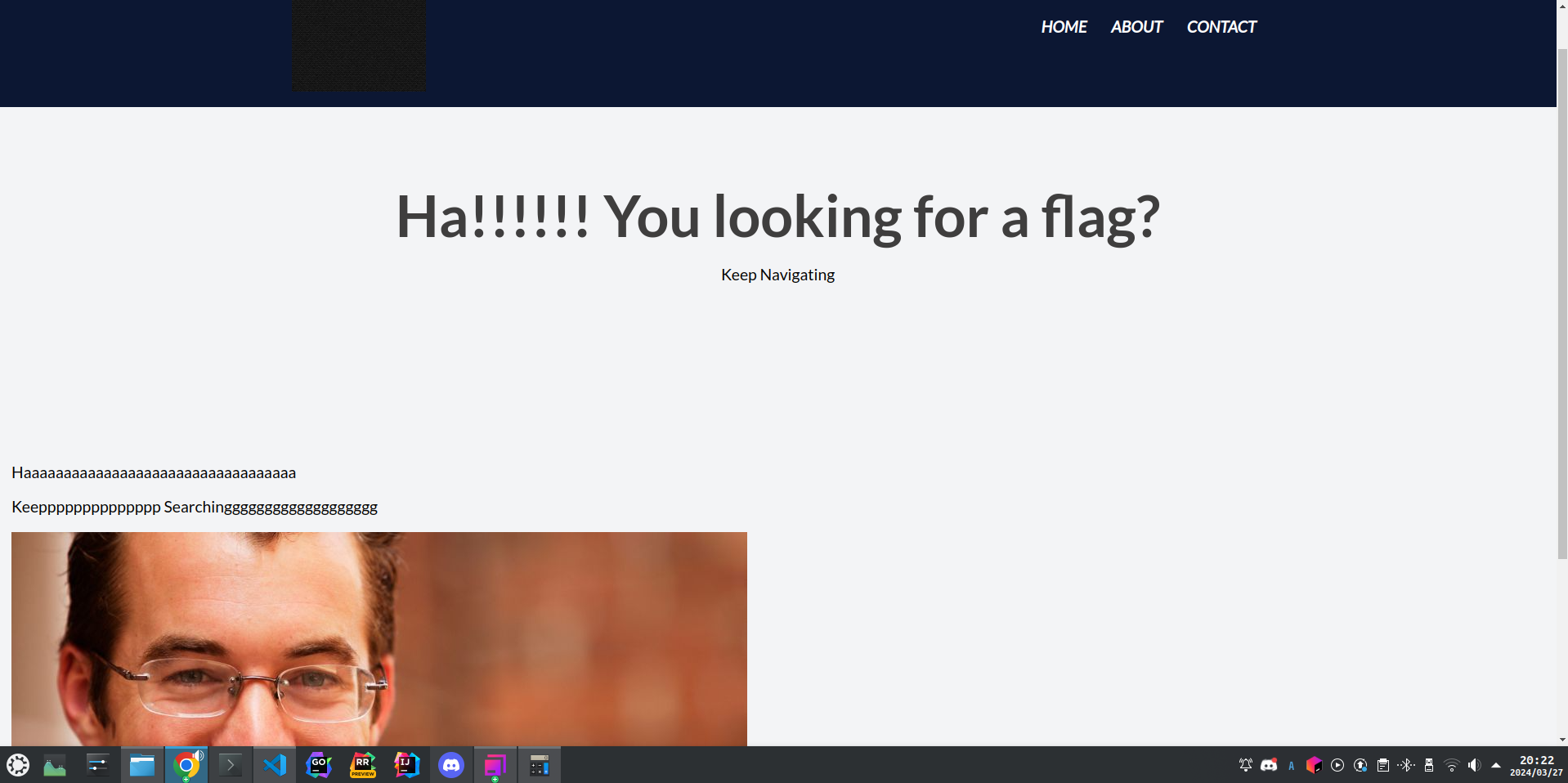The width and height of the screenshot is (1568, 783).
Task: Open the system monitor taskbar icon
Action: 55,765
